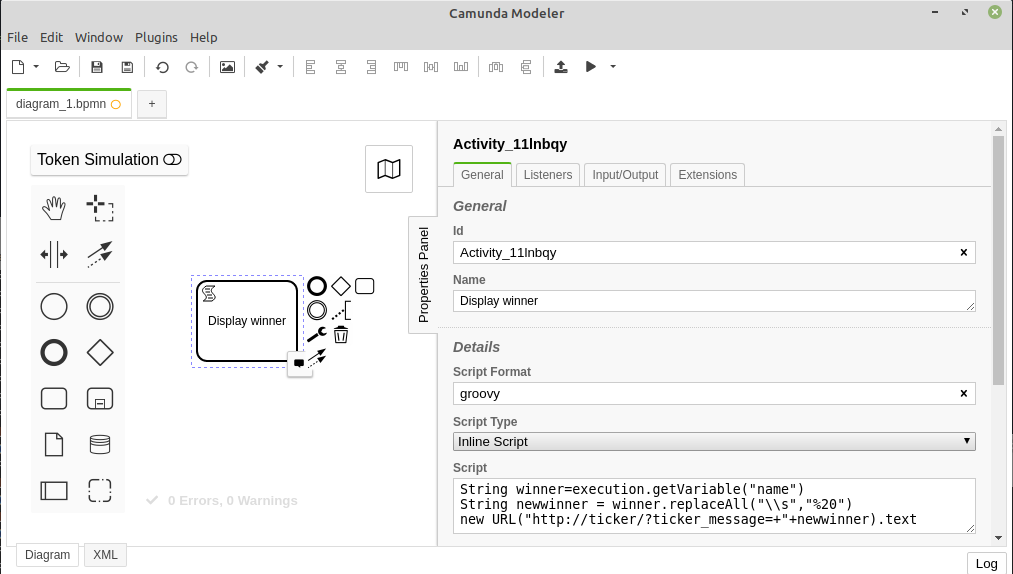The height and width of the screenshot is (574, 1013).
Task: Click into the Script text area
Action: pyautogui.click(x=714, y=505)
